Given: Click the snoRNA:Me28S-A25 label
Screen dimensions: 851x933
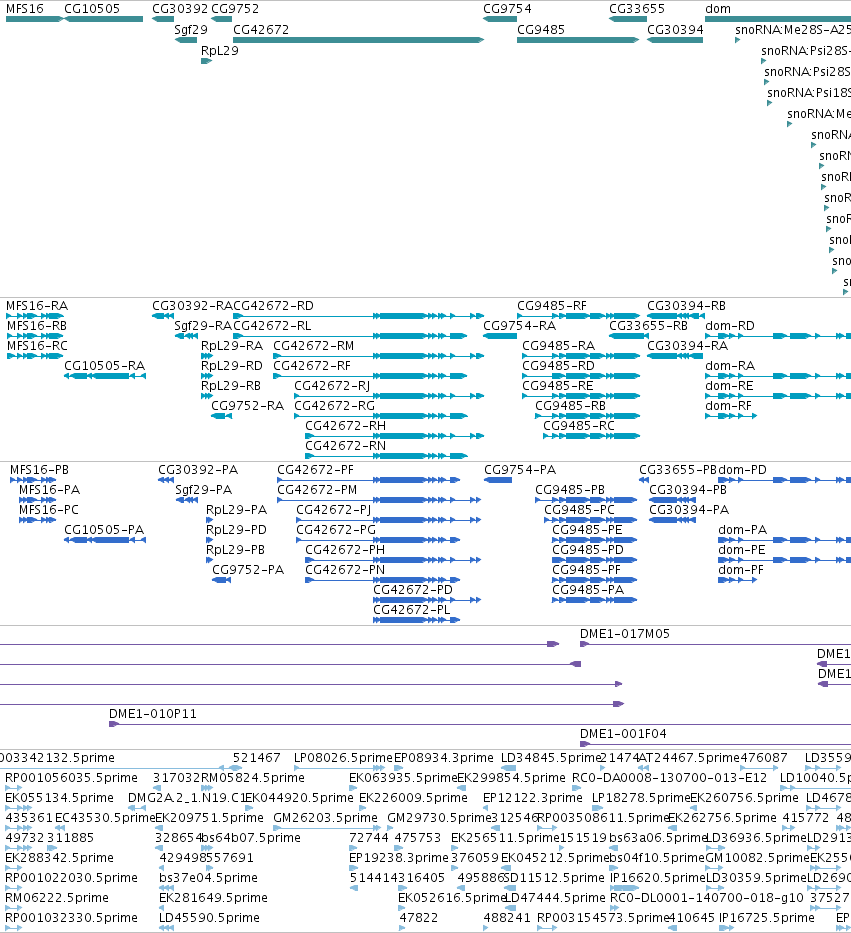Looking at the screenshot, I should tap(793, 30).
